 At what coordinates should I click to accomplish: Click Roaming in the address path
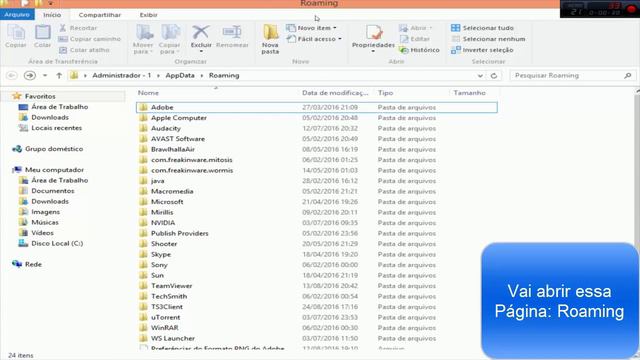[x=224, y=76]
